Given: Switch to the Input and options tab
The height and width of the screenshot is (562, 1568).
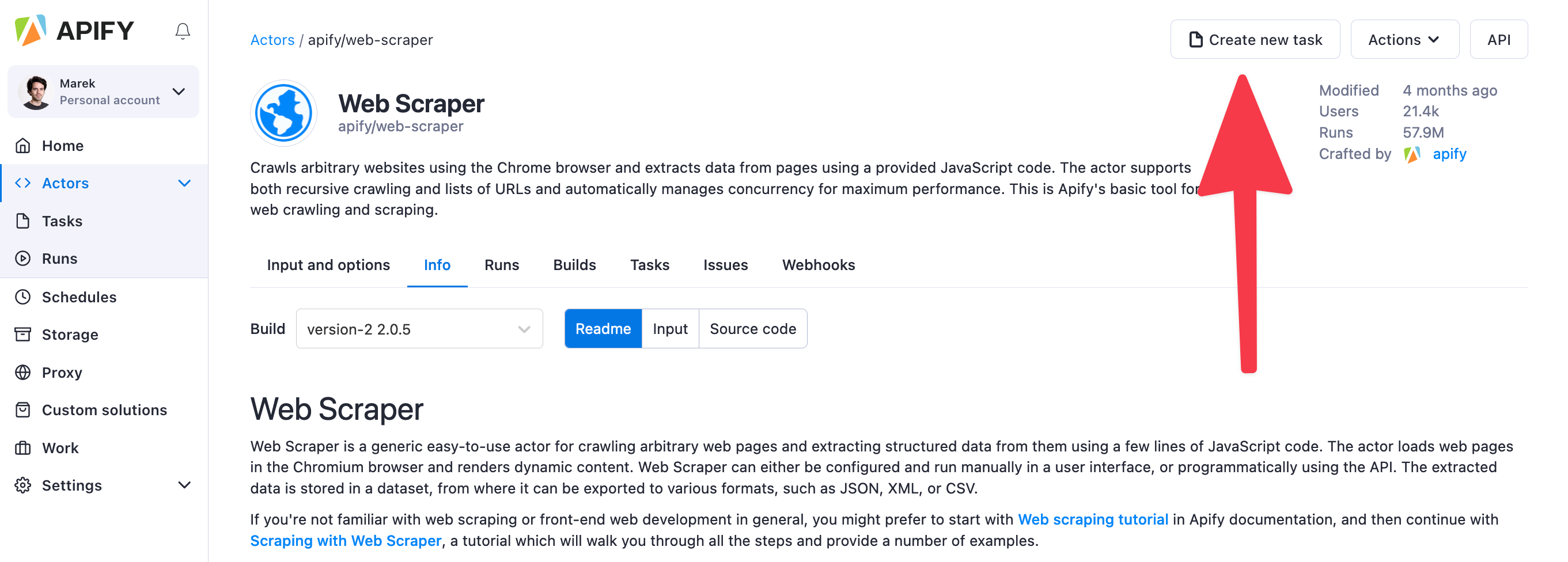Looking at the screenshot, I should [x=328, y=265].
